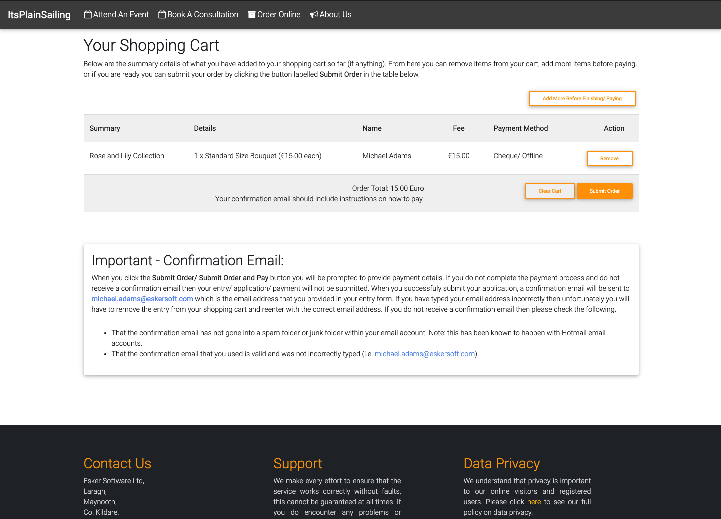Click the Summary column header
Image resolution: width=721 pixels, height=519 pixels.
click(x=105, y=128)
